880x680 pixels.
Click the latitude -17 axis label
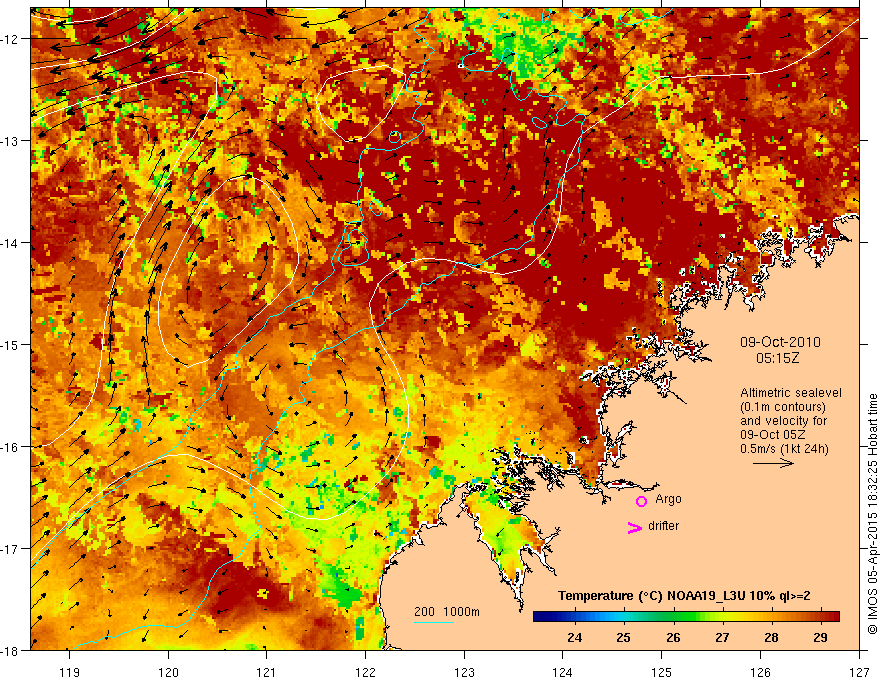pos(11,549)
